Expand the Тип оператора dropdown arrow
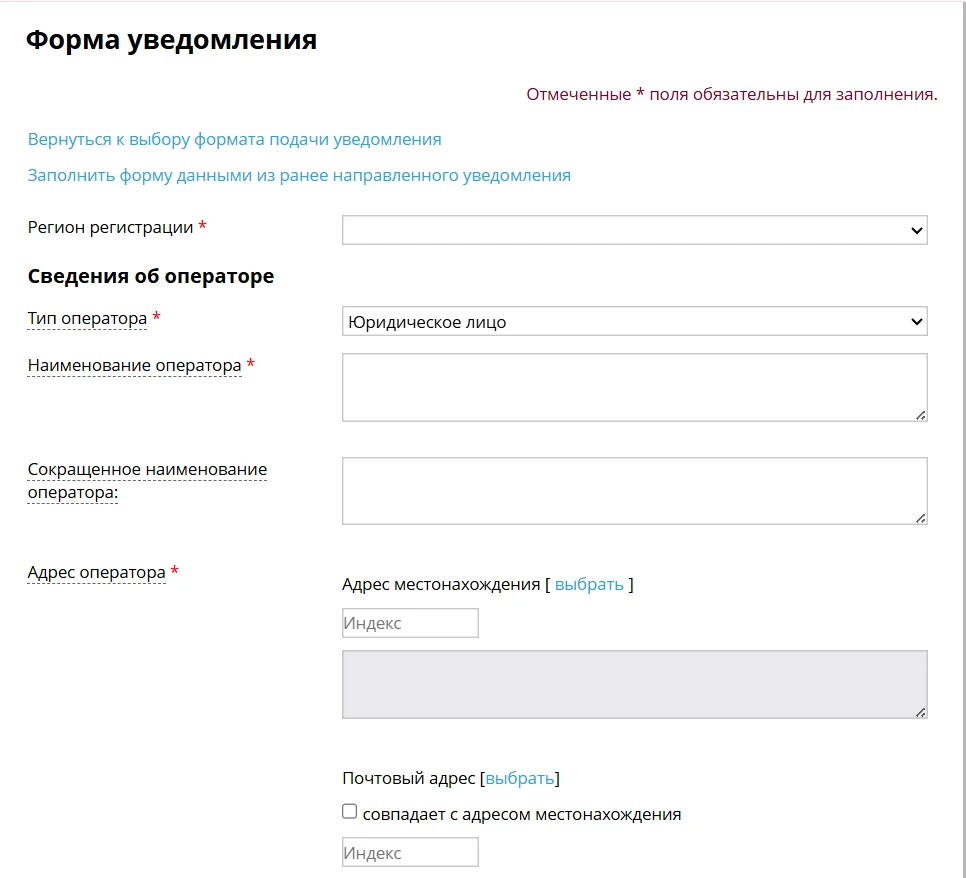The height and width of the screenshot is (878, 966). pos(916,322)
